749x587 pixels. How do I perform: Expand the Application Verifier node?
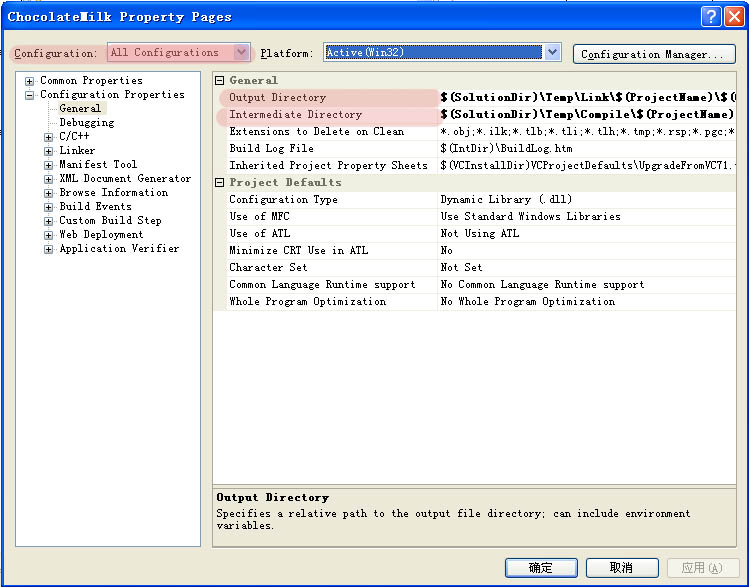tap(48, 249)
